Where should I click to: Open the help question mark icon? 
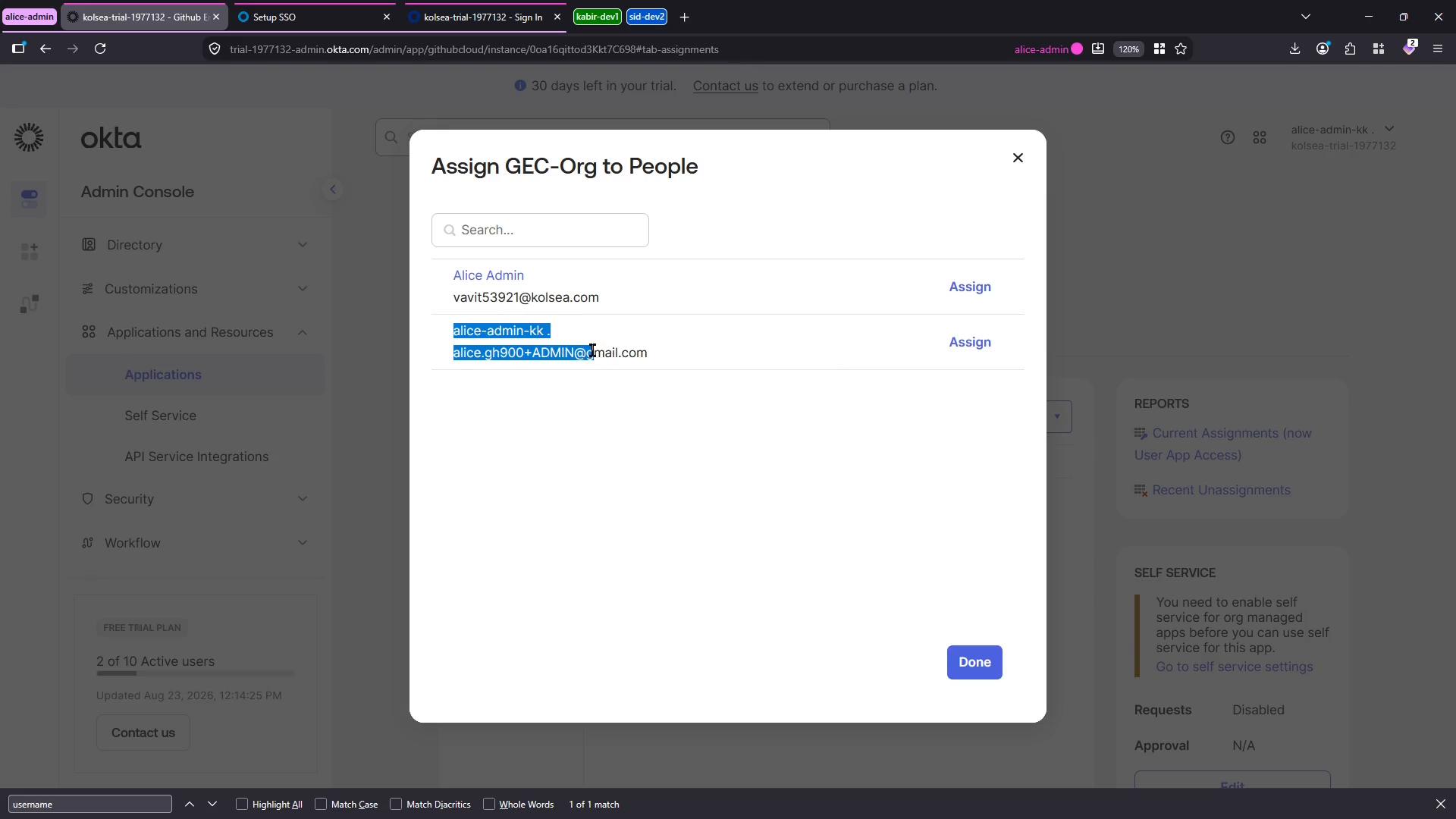click(1227, 137)
